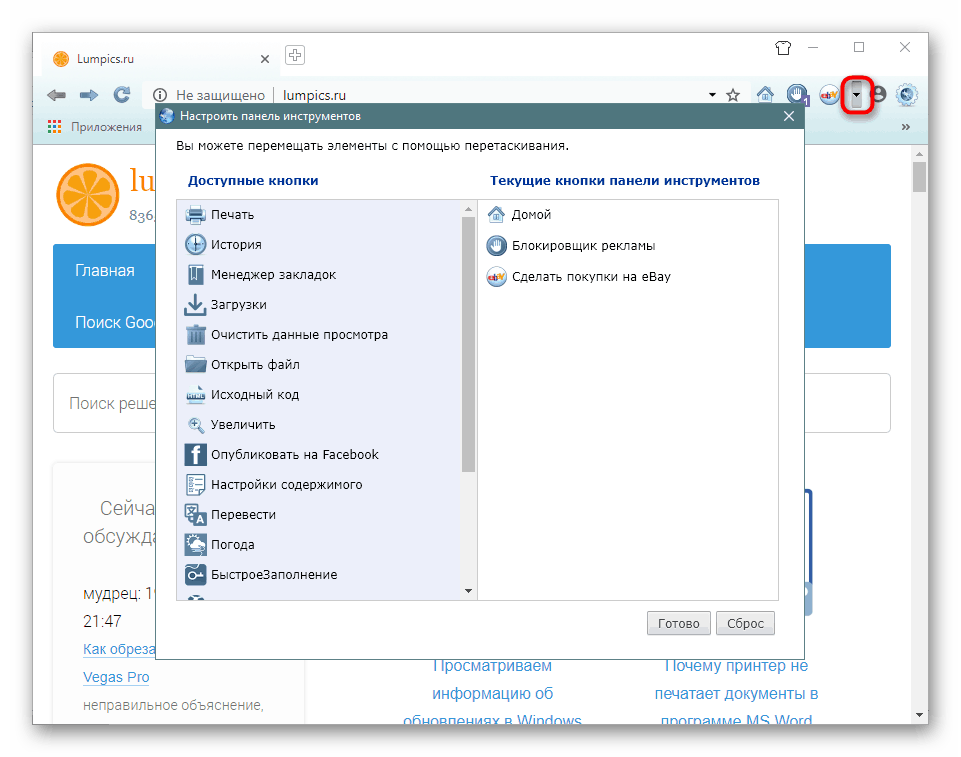Click the Сброс reset button
The width and height of the screenshot is (961, 757).
pos(745,623)
